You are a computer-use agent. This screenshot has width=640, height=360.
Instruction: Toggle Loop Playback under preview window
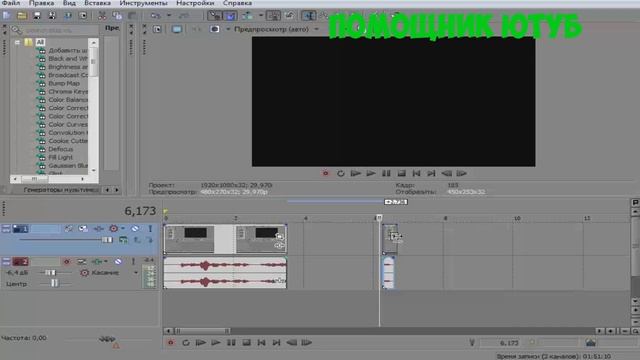[340, 173]
